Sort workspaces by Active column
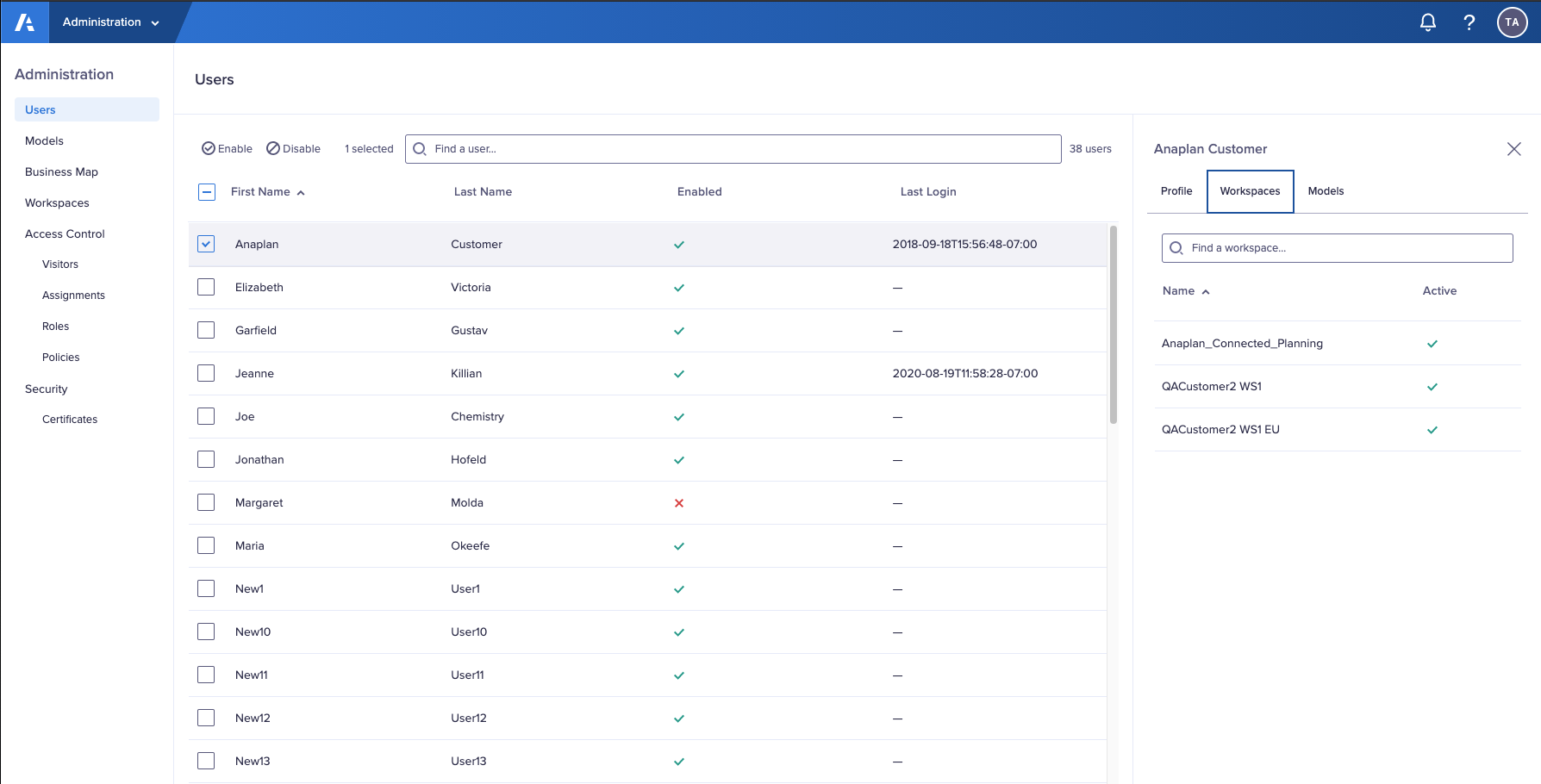Image resolution: width=1541 pixels, height=784 pixels. (x=1439, y=291)
